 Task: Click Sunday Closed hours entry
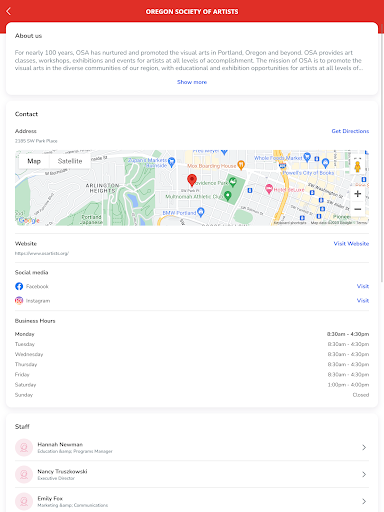tap(361, 395)
